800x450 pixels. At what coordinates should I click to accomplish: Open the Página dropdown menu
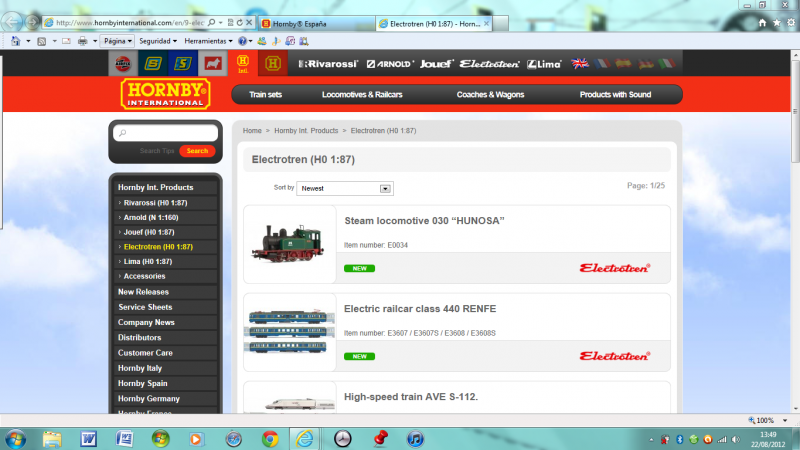coord(117,41)
